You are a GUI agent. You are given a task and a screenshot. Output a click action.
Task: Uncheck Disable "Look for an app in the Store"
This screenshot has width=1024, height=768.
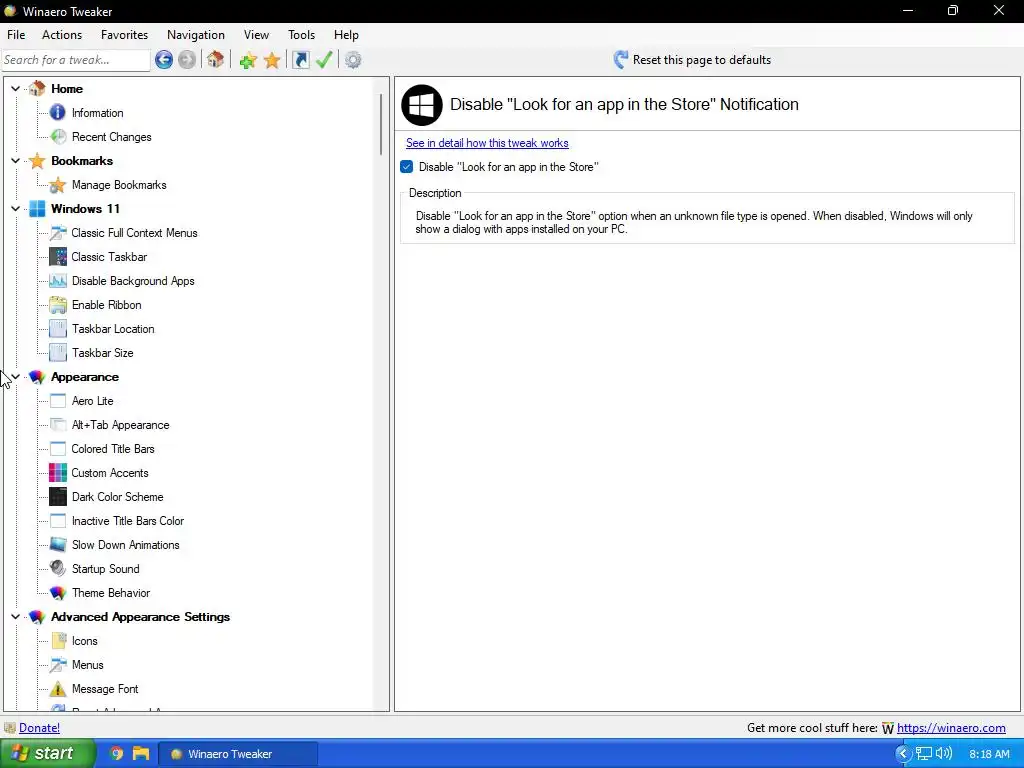pyautogui.click(x=406, y=167)
